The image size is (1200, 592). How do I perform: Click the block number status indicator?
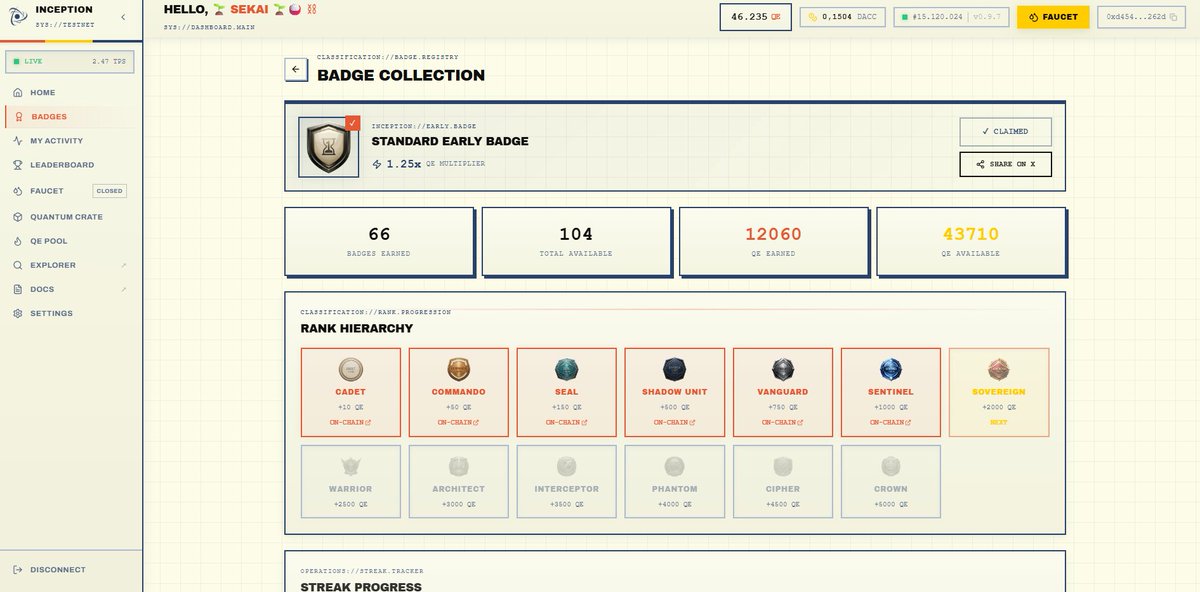[951, 17]
